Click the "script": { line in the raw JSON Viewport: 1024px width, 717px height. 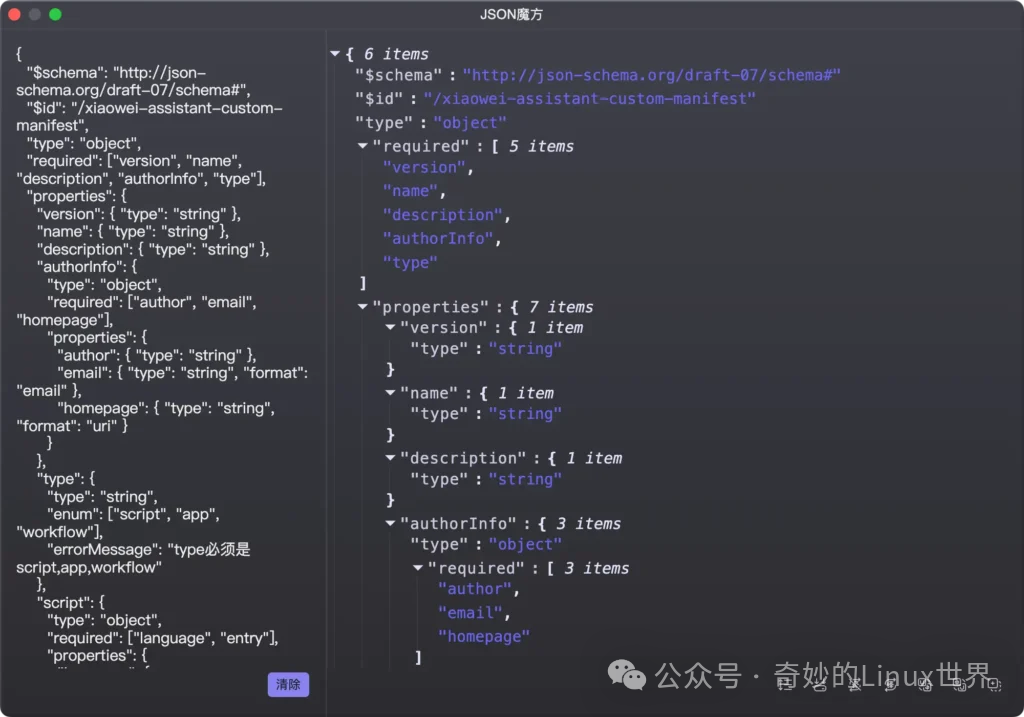(71, 602)
